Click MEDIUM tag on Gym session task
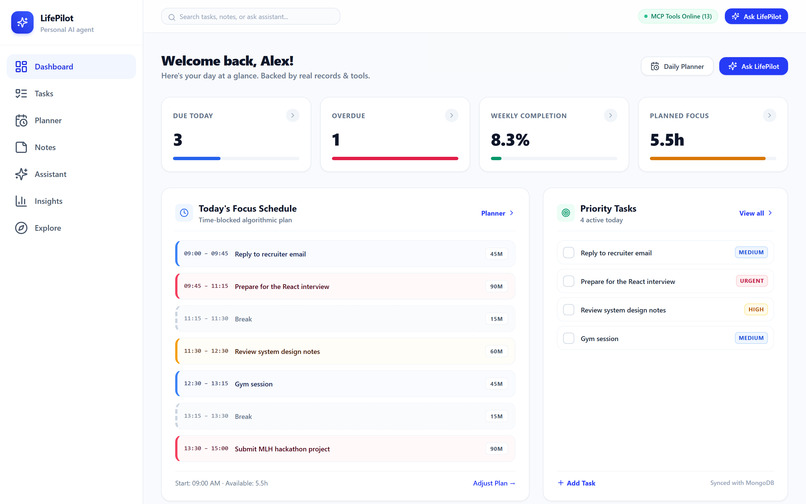806x504 pixels. click(751, 338)
